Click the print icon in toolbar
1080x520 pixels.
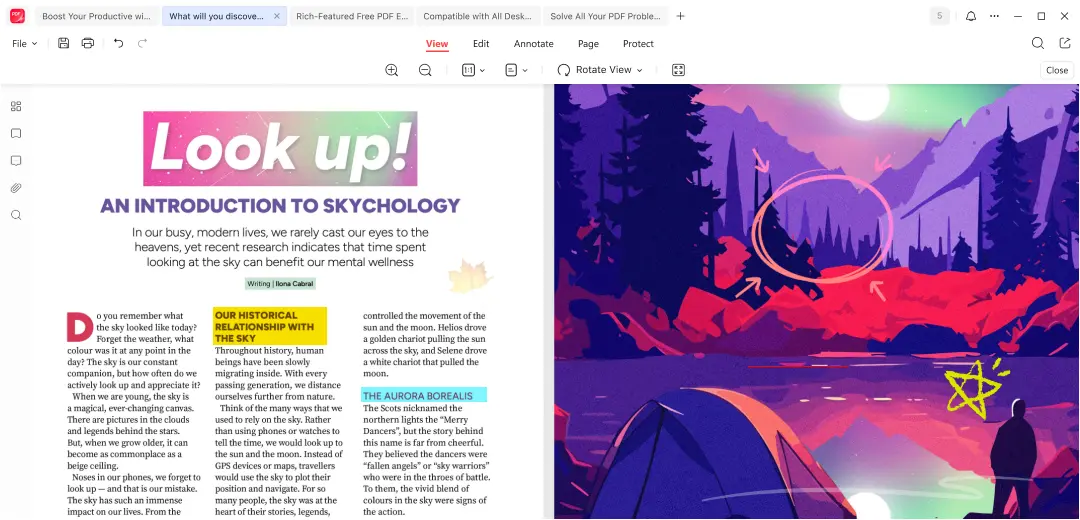tap(88, 44)
